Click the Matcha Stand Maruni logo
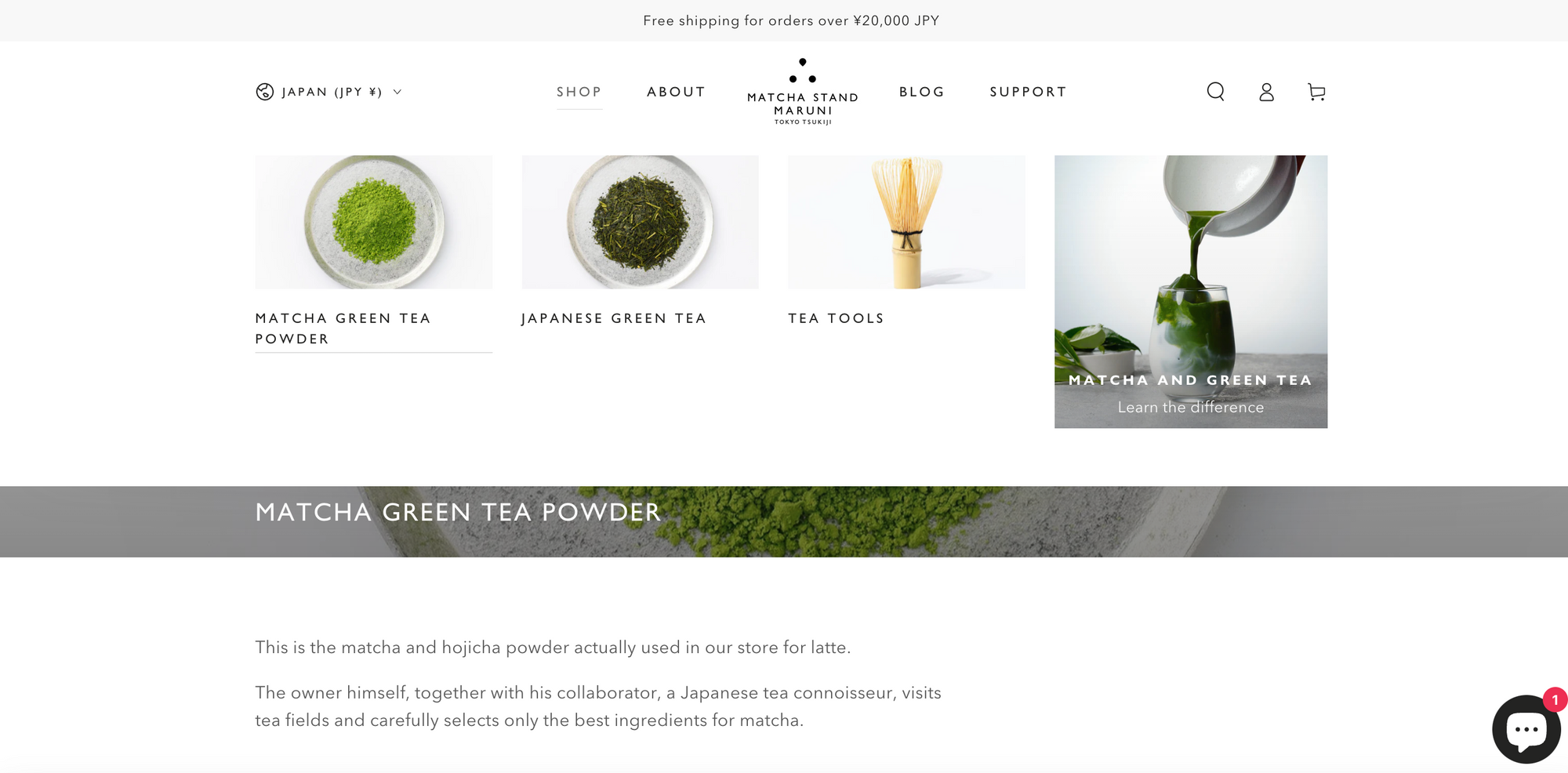This screenshot has width=1568, height=773. coord(803,91)
